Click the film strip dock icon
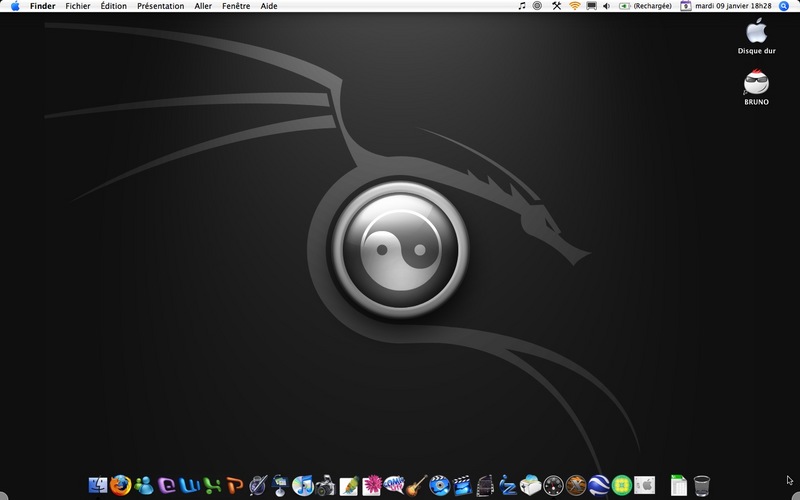The image size is (800, 500). tap(485, 485)
